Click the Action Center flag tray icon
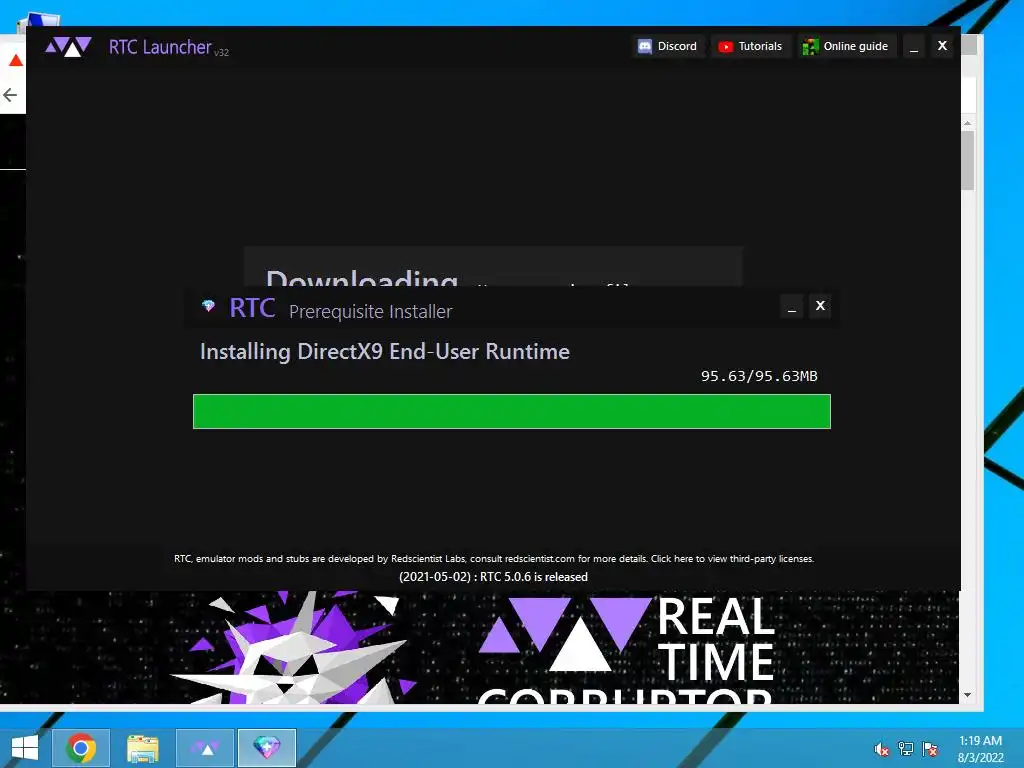Screen dimensions: 1024x768 (930, 749)
